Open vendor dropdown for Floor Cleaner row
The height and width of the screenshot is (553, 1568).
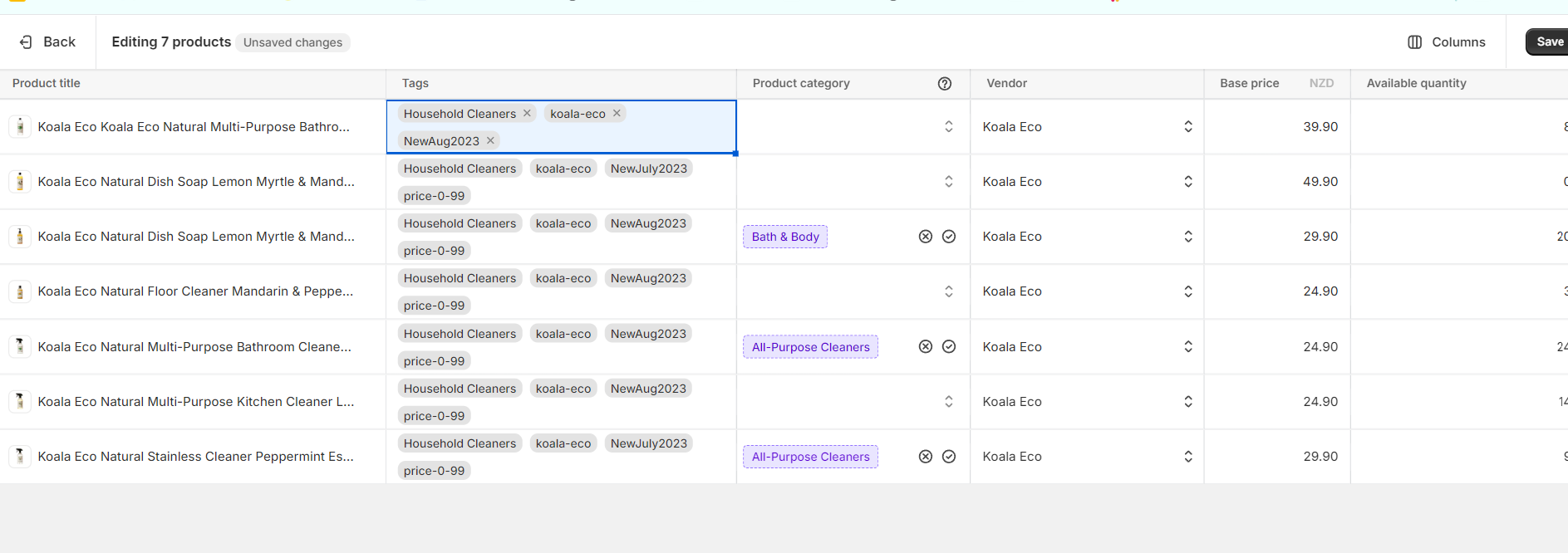click(1188, 291)
